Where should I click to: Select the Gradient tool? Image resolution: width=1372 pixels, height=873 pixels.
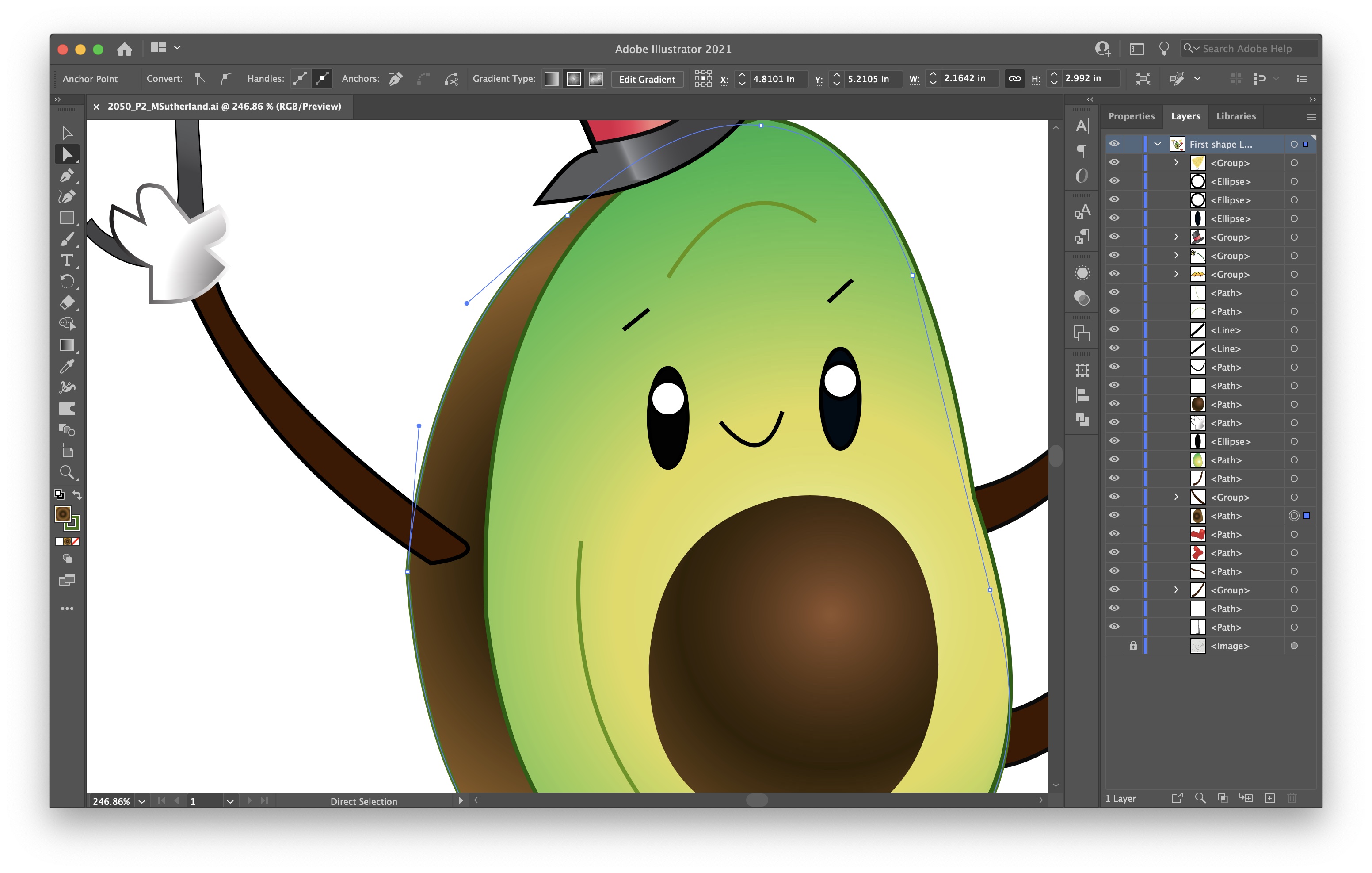(x=67, y=345)
